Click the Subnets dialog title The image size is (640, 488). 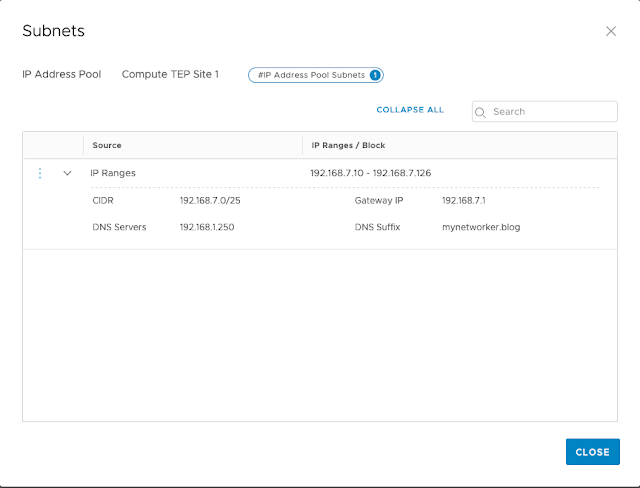tap(53, 31)
